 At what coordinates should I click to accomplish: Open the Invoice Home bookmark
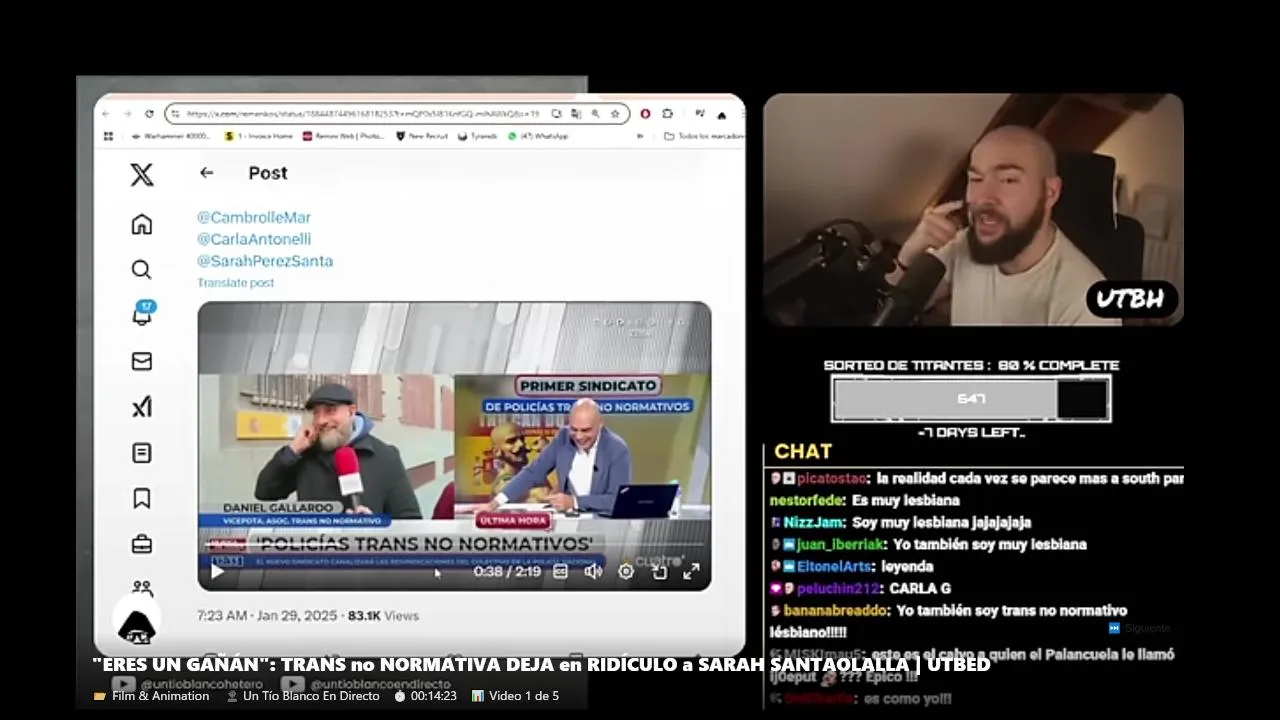pos(259,136)
